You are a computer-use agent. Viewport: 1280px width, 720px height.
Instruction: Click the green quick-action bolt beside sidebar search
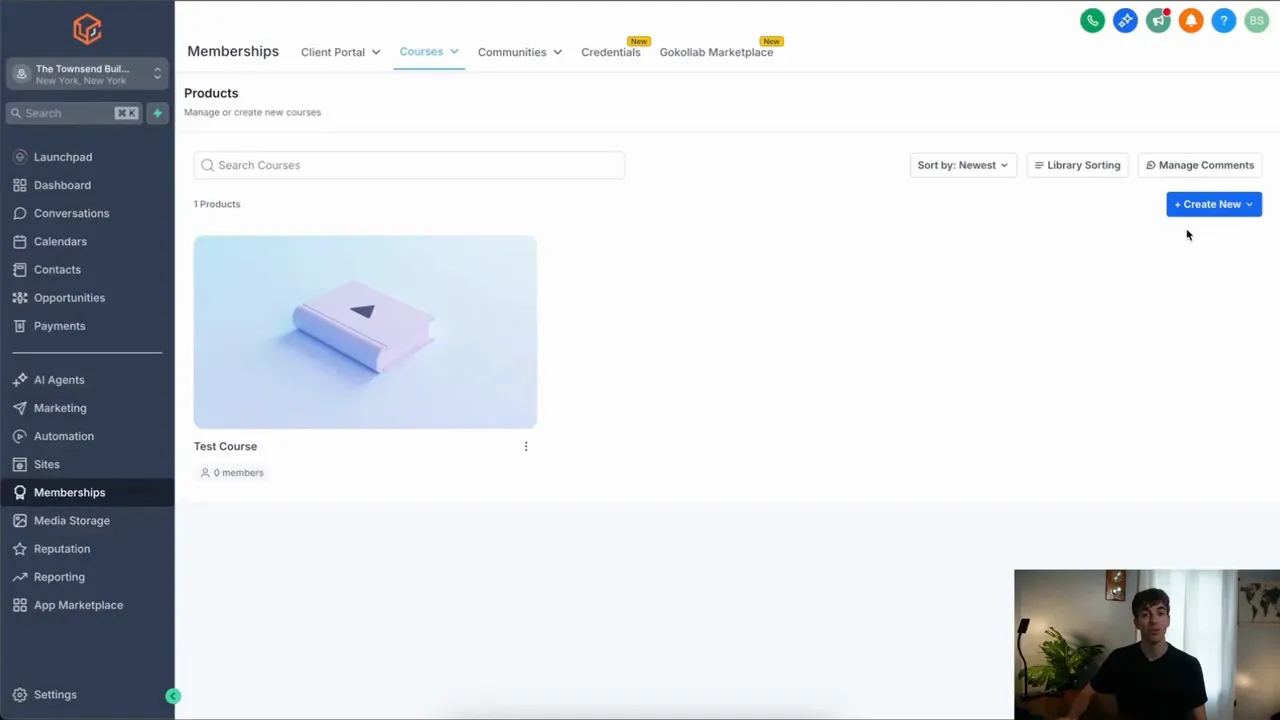pos(157,113)
